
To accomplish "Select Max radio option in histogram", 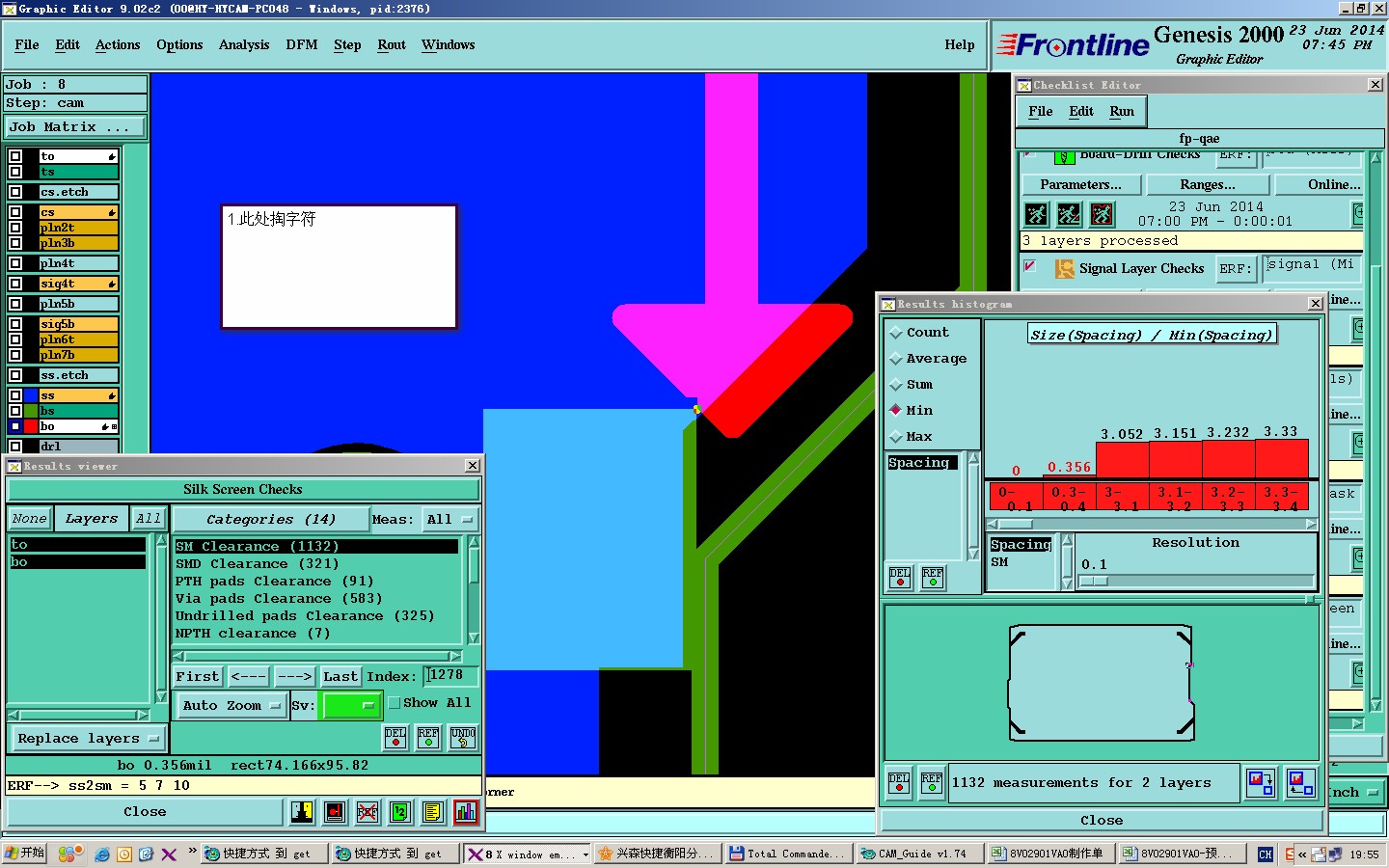I will coord(896,436).
